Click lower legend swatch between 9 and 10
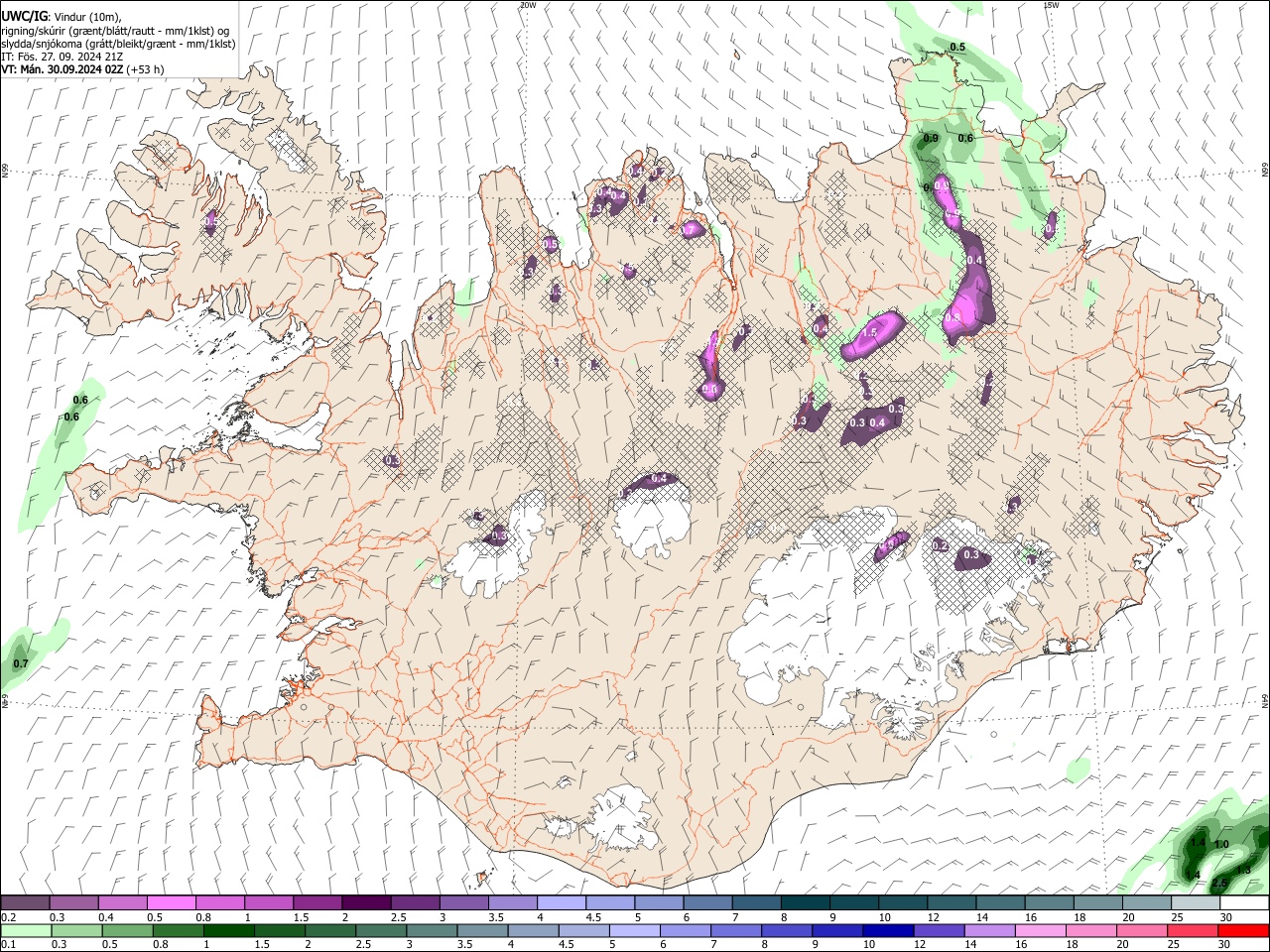The height and width of the screenshot is (952, 1270). click(836, 930)
